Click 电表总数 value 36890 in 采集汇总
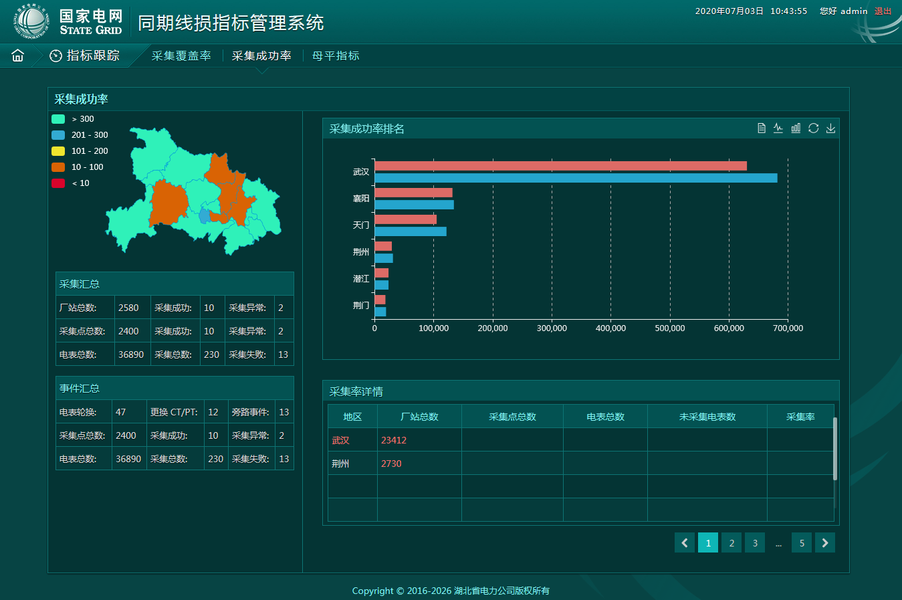This screenshot has height=600, width=902. pyautogui.click(x=131, y=354)
